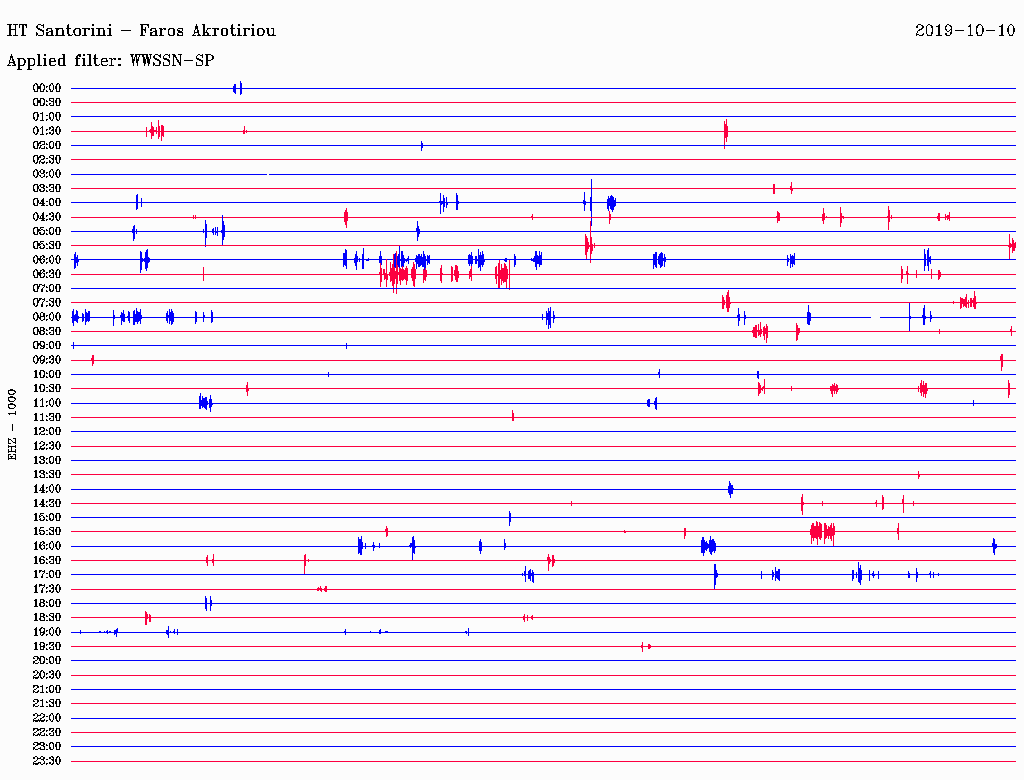Click the 02:30 time label
Image resolution: width=1024 pixels, height=780 pixels.
click(47, 159)
